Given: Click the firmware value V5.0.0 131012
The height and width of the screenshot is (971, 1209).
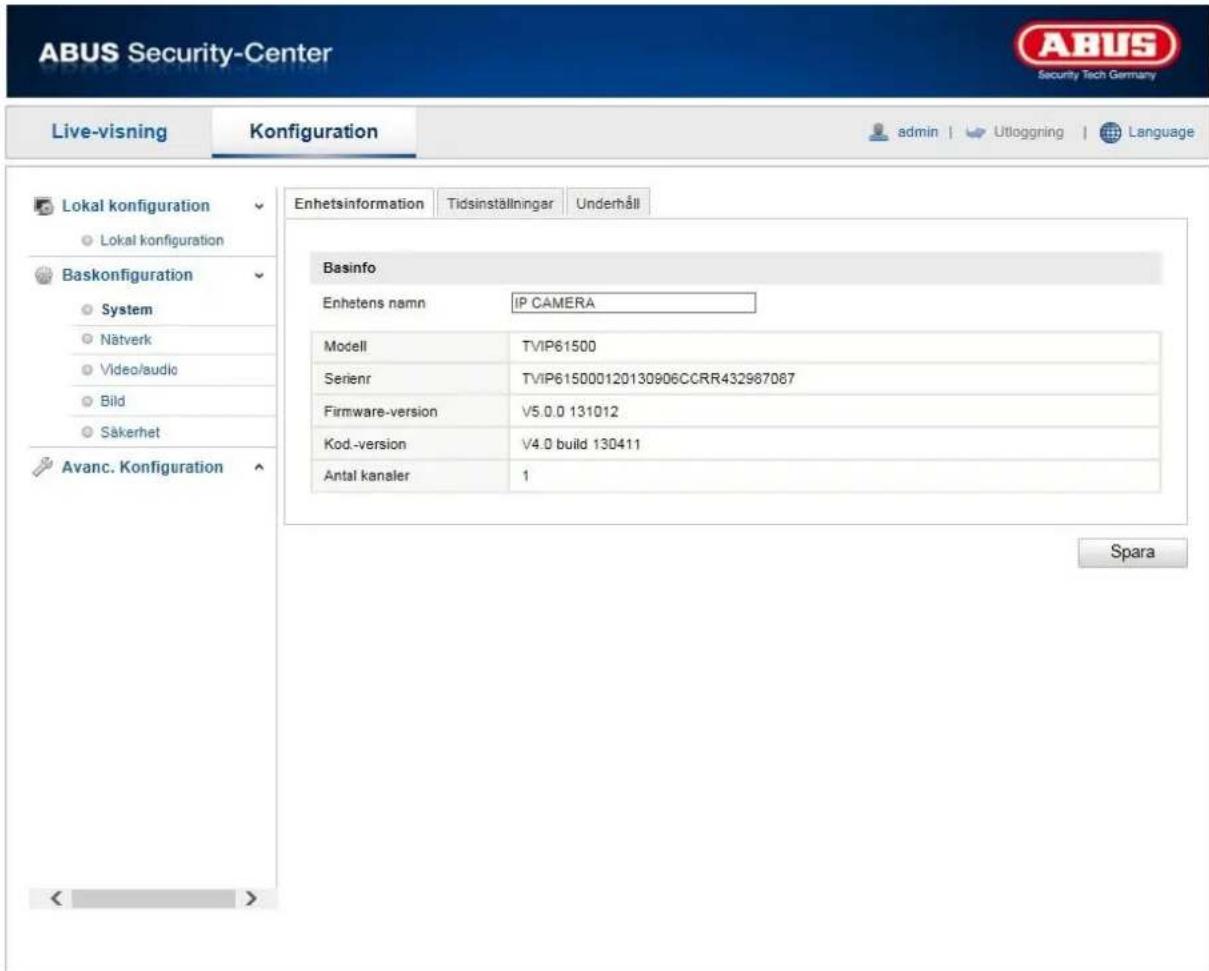Looking at the screenshot, I should tap(570, 412).
